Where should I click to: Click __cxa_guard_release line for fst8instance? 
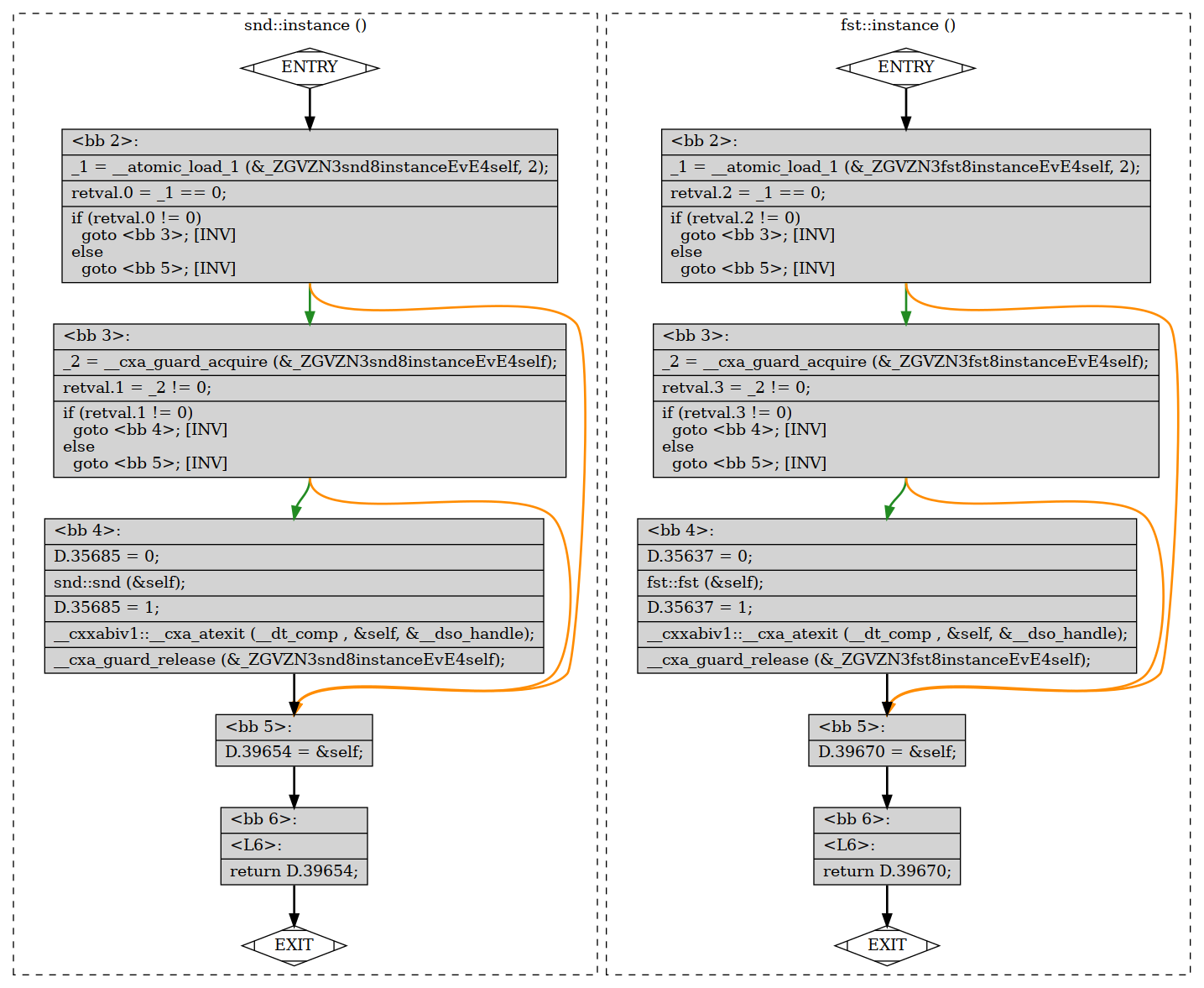(887, 660)
